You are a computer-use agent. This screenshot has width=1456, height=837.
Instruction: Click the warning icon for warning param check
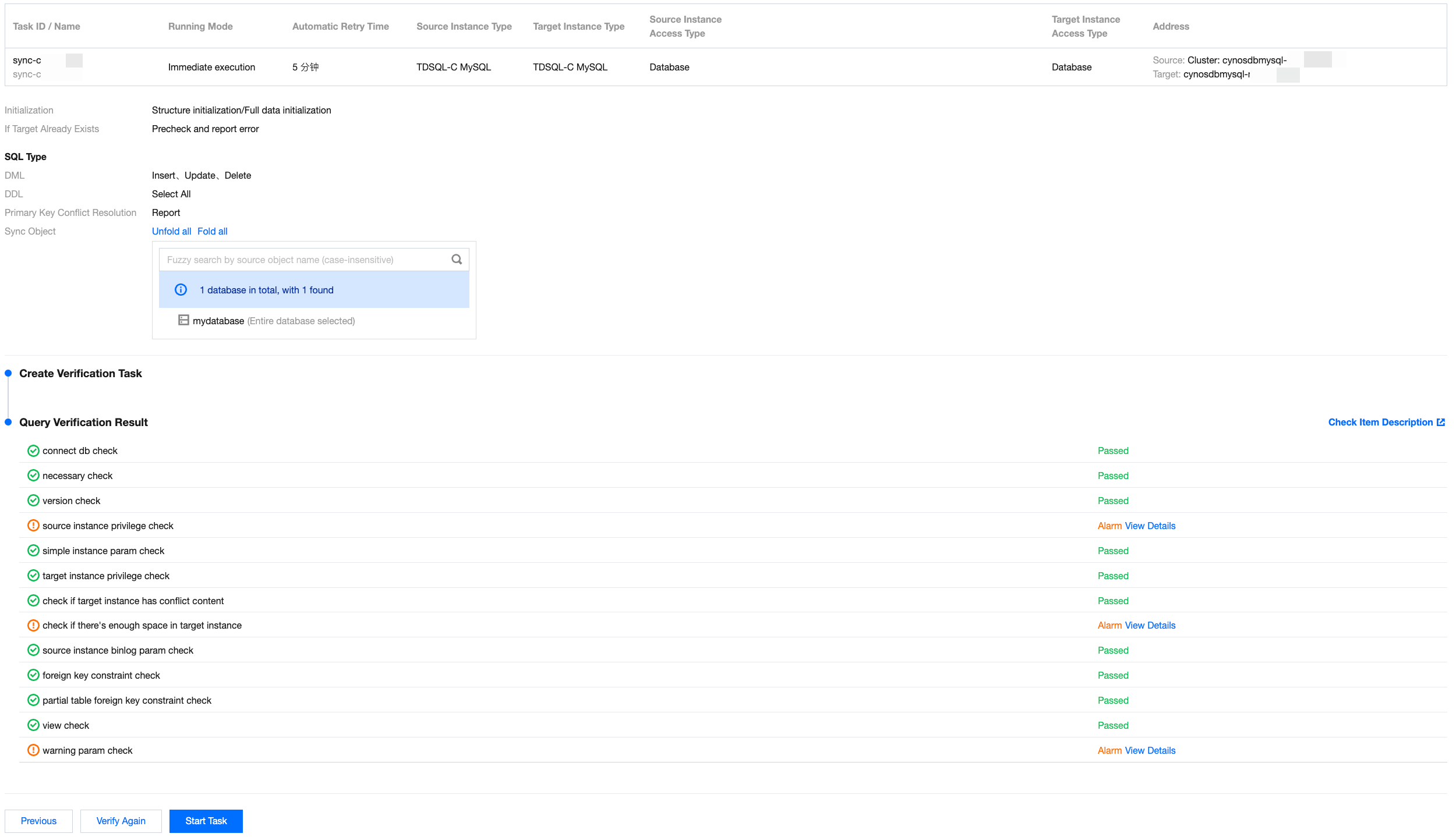[x=33, y=750]
